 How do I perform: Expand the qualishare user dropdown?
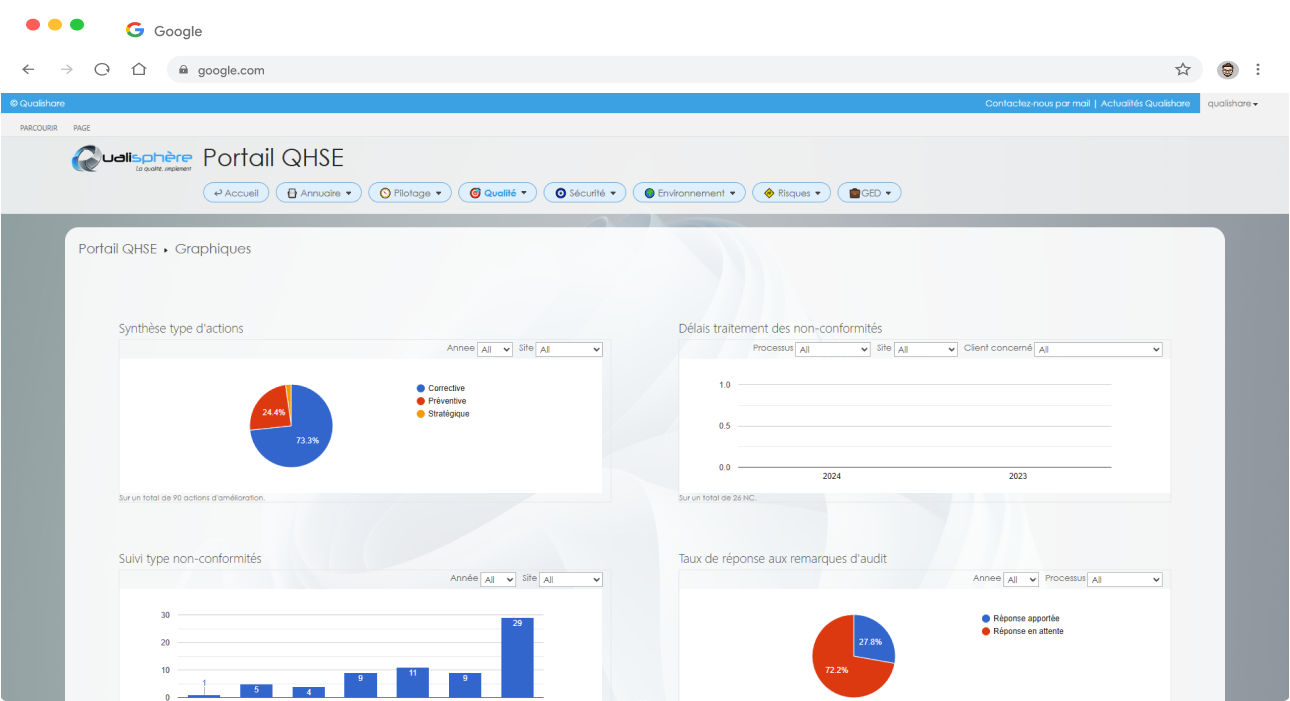click(x=1232, y=103)
